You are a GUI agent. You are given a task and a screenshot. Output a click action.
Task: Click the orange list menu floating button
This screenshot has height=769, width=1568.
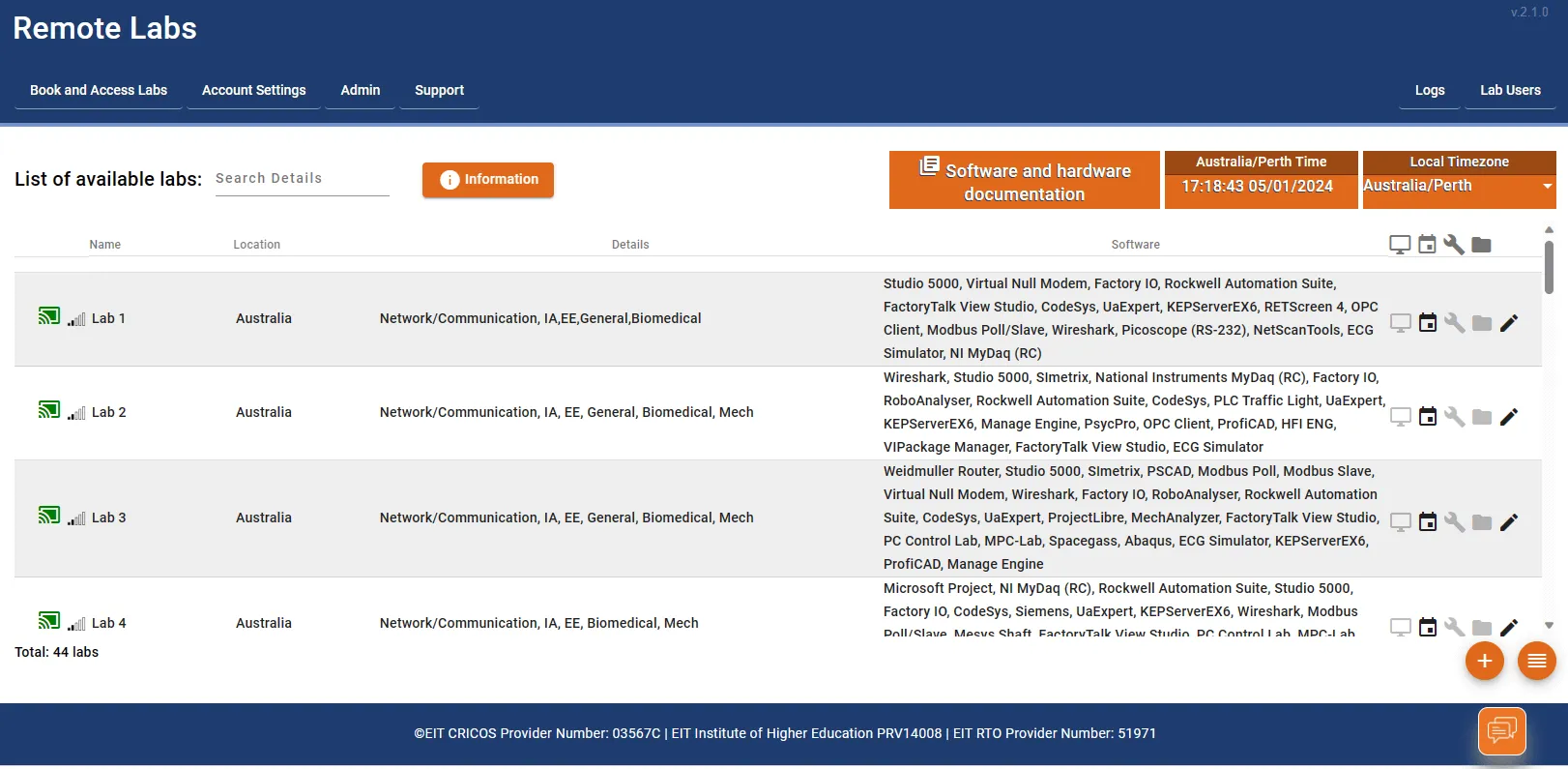pyautogui.click(x=1536, y=662)
